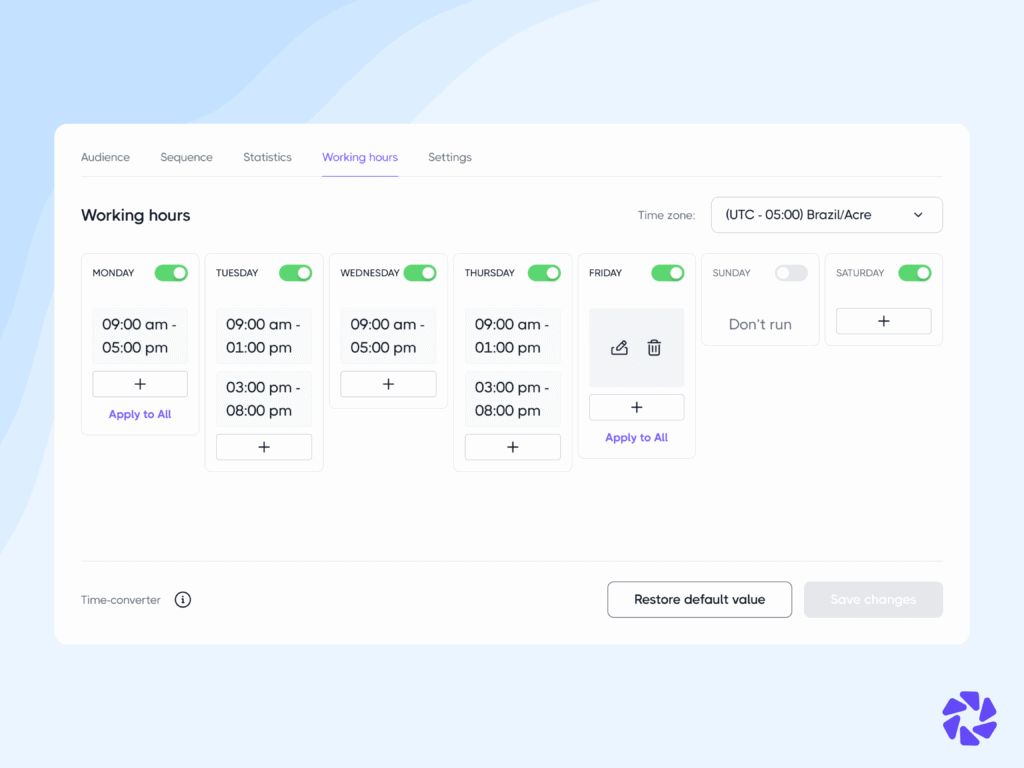Turn off the Thursday switch

(544, 272)
